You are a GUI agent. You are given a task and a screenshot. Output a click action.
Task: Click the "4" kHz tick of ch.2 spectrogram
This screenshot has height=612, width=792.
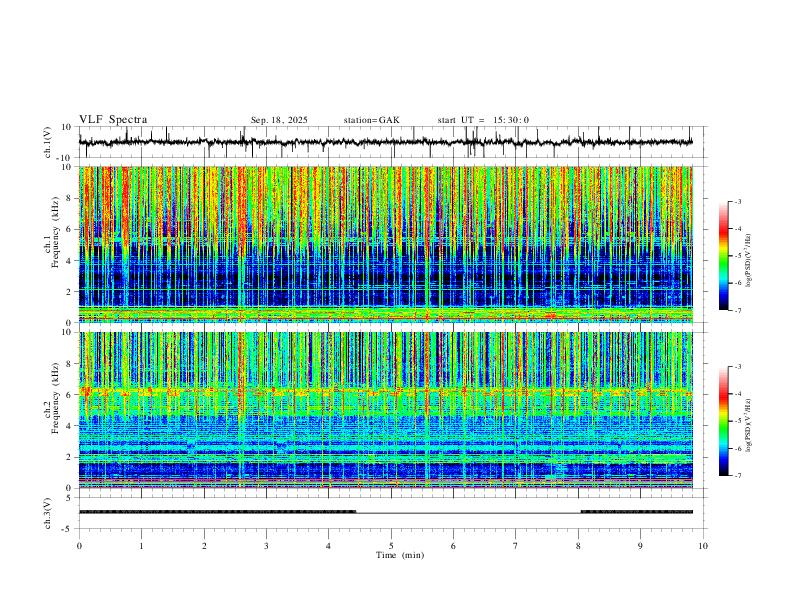click(68, 426)
